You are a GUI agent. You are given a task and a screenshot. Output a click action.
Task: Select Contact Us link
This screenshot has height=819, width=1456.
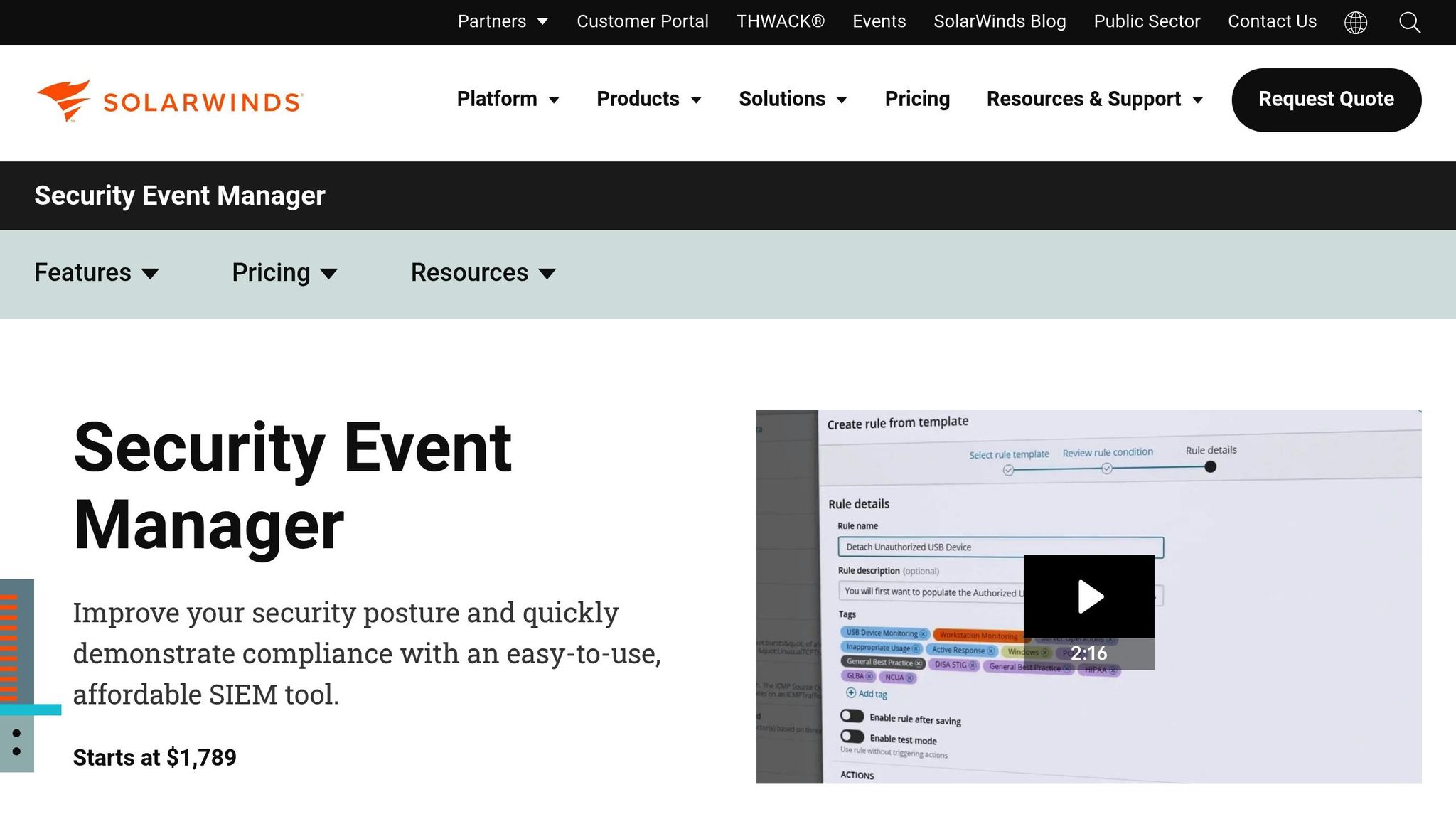tap(1272, 21)
